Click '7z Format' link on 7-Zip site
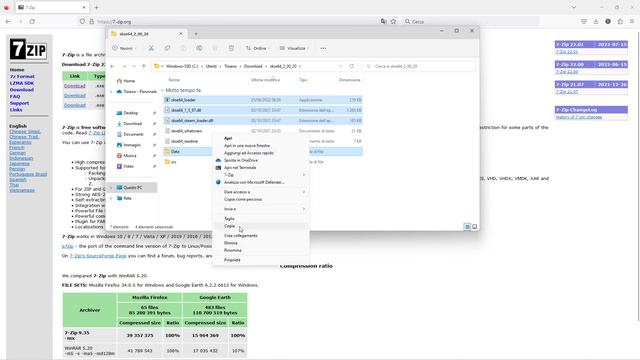 [22, 76]
